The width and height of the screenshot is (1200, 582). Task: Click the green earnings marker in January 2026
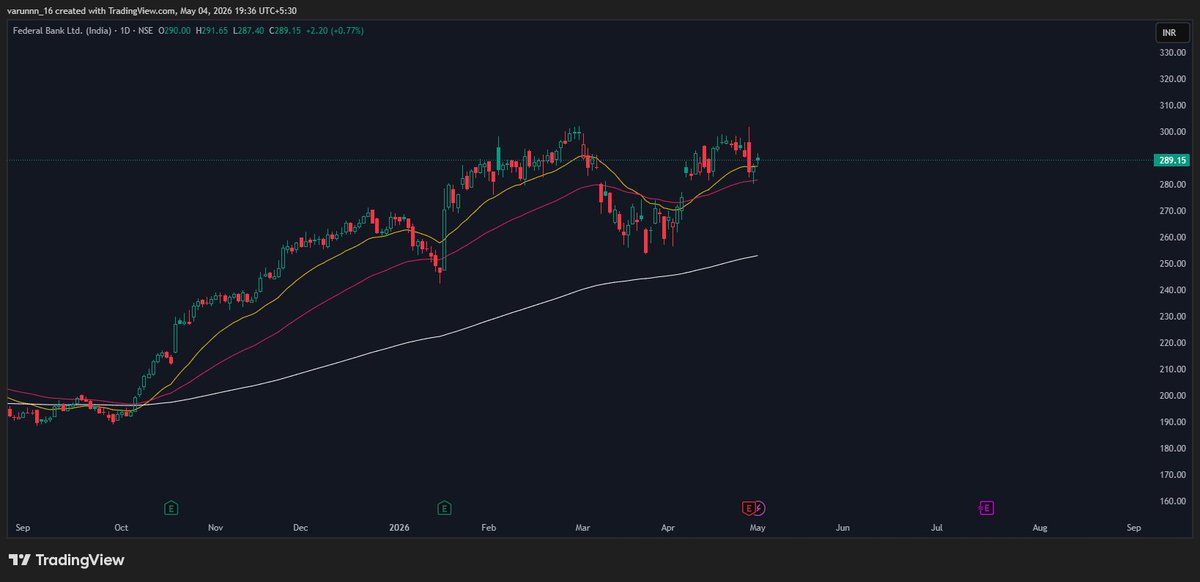tap(444, 508)
